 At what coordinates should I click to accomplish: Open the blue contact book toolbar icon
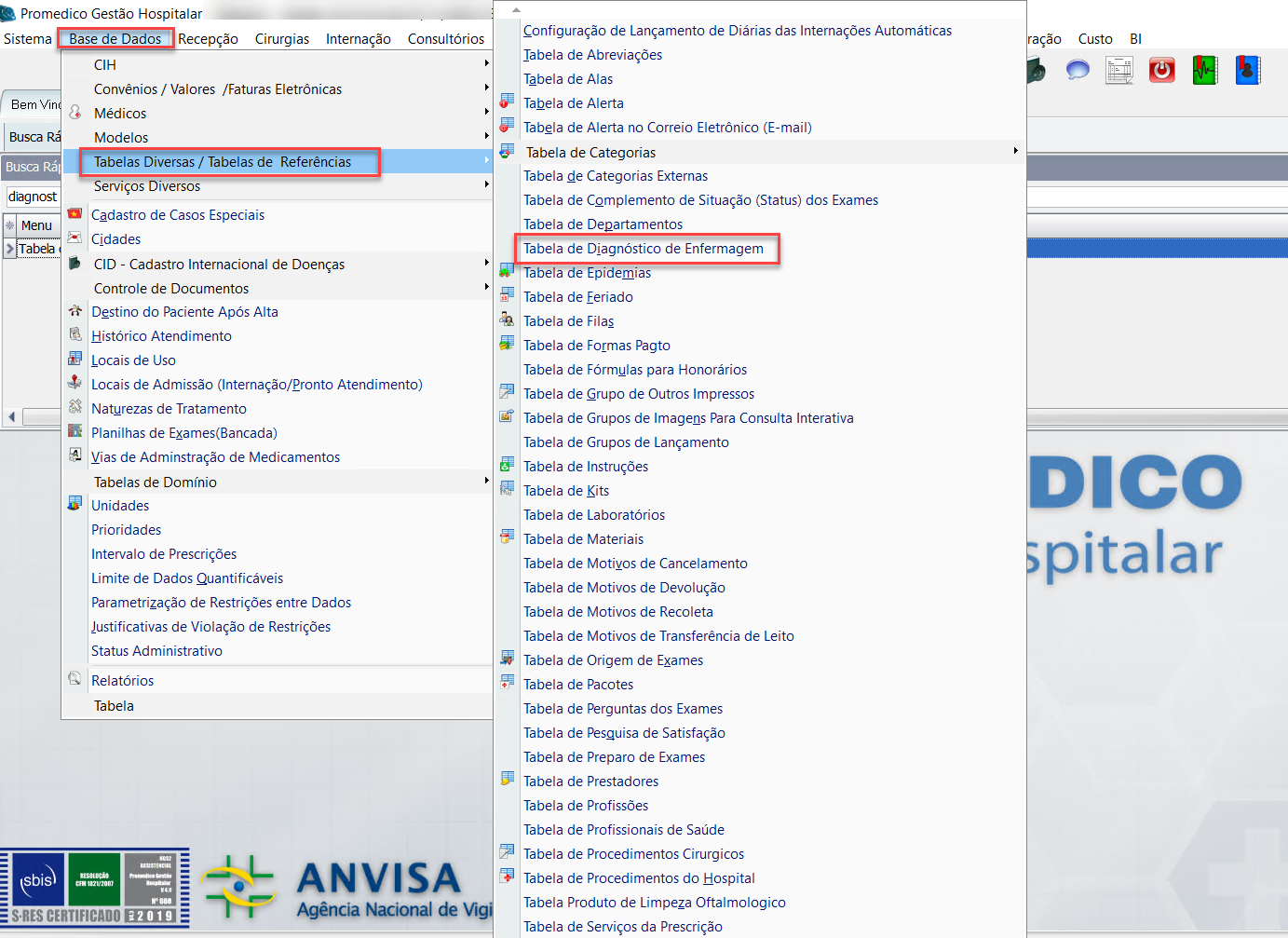[x=1248, y=70]
